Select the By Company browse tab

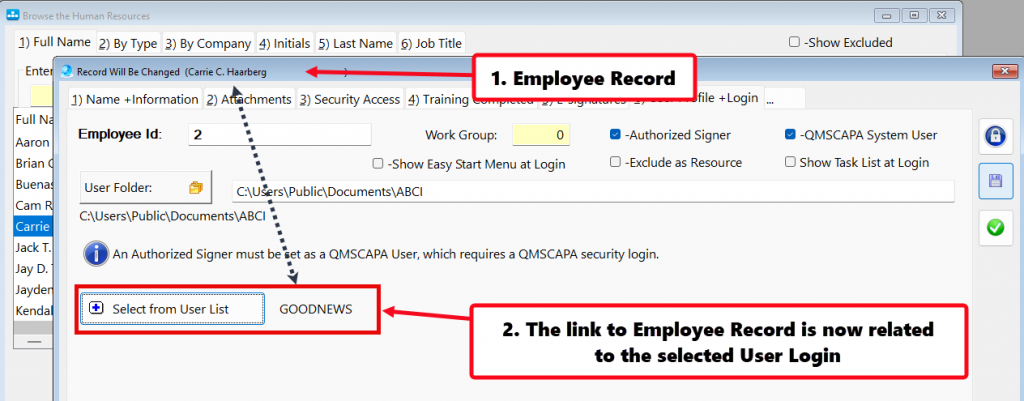click(x=208, y=43)
